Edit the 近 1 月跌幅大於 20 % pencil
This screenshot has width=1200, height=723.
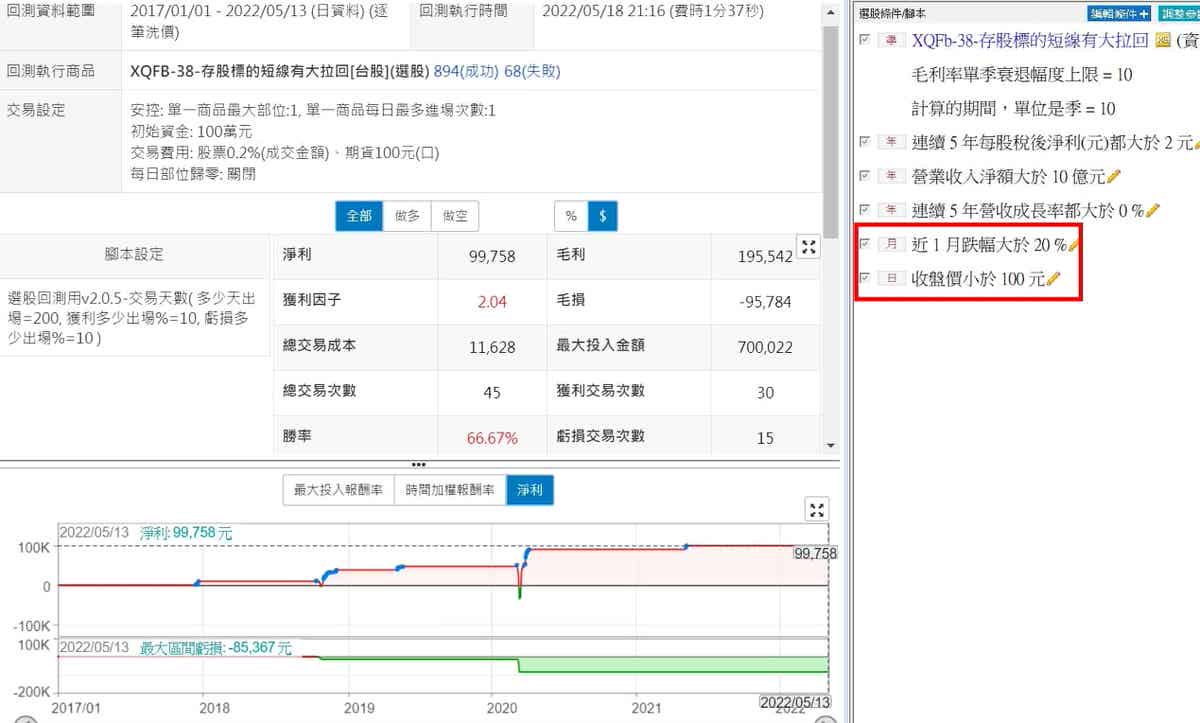click(x=1074, y=245)
